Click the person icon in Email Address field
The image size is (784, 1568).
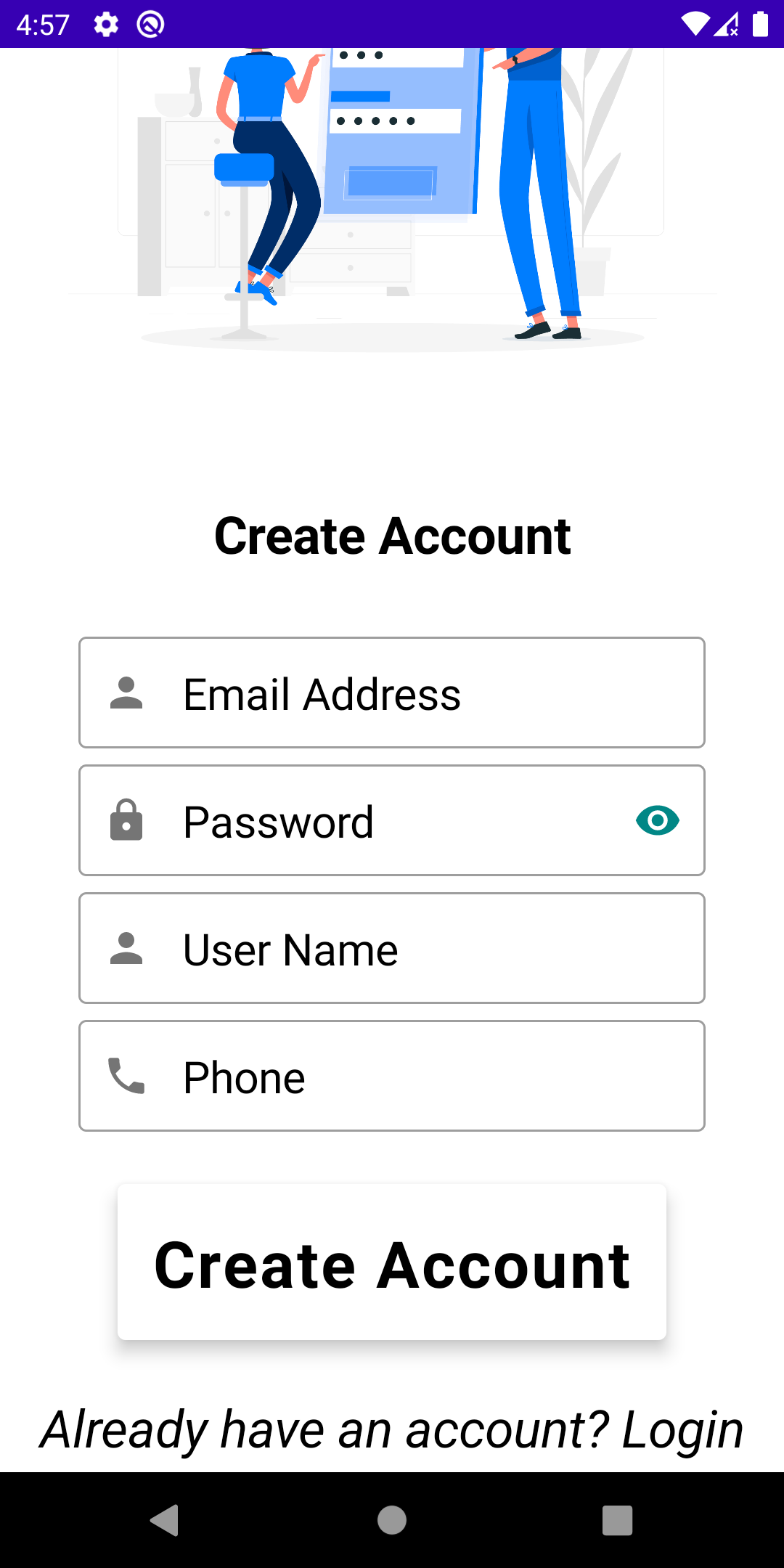click(x=126, y=693)
